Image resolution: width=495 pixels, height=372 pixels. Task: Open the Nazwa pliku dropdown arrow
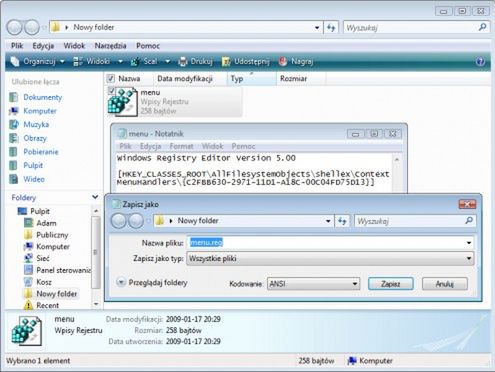click(x=469, y=243)
